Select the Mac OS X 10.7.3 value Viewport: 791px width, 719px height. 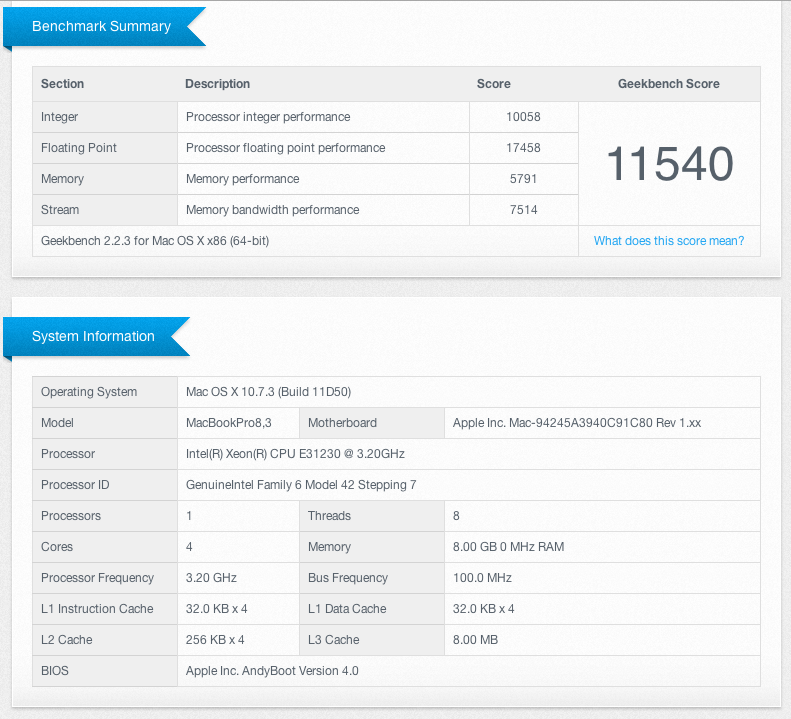click(x=268, y=392)
